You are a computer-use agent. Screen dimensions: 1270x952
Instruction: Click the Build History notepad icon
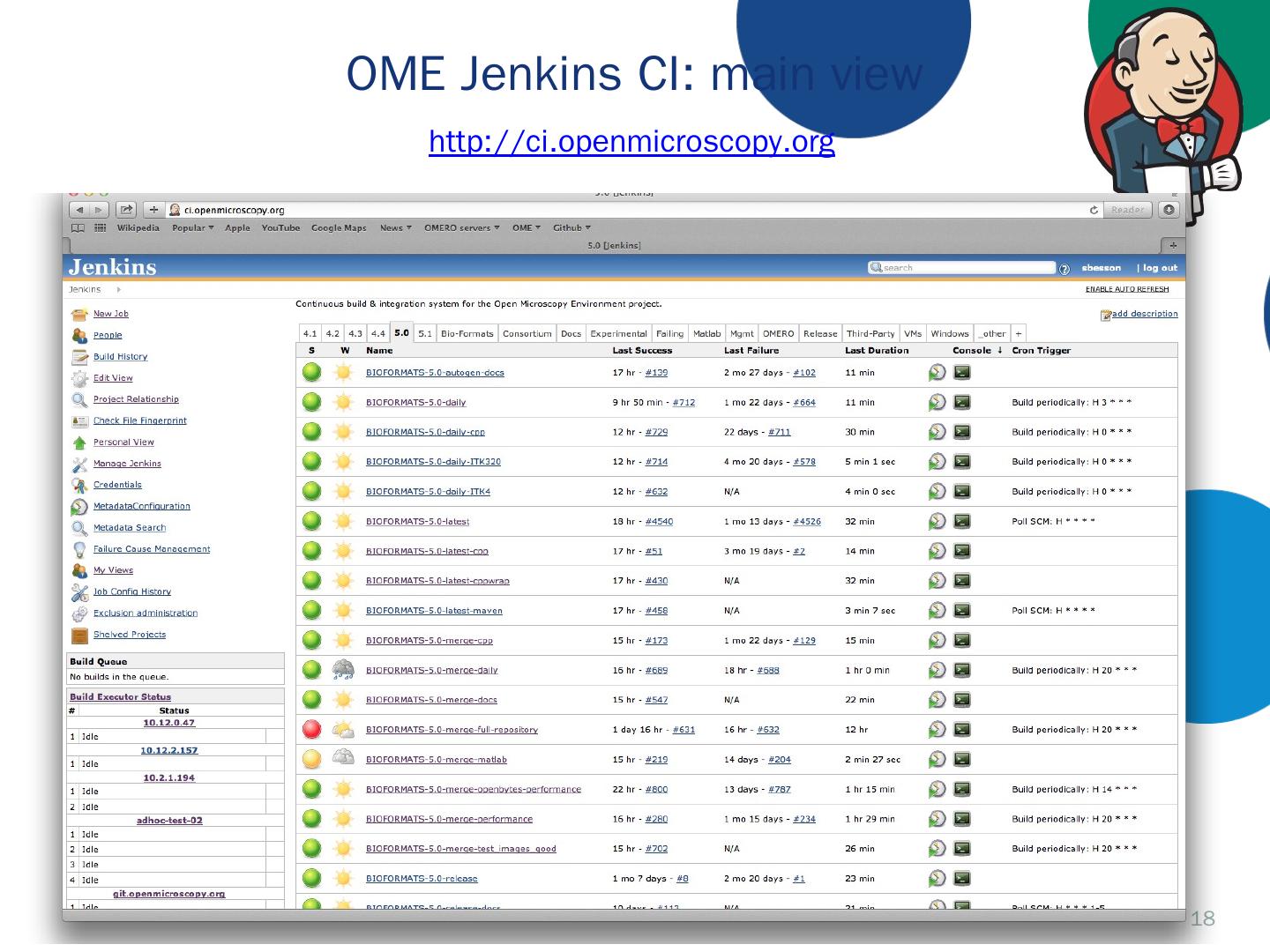(x=79, y=357)
